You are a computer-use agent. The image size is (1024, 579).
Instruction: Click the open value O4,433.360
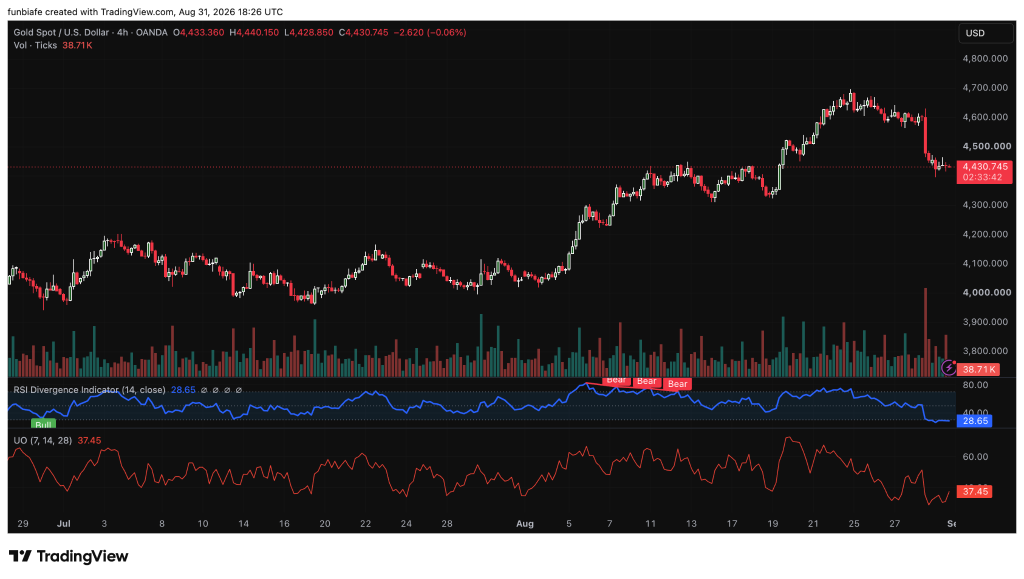[x=199, y=32]
